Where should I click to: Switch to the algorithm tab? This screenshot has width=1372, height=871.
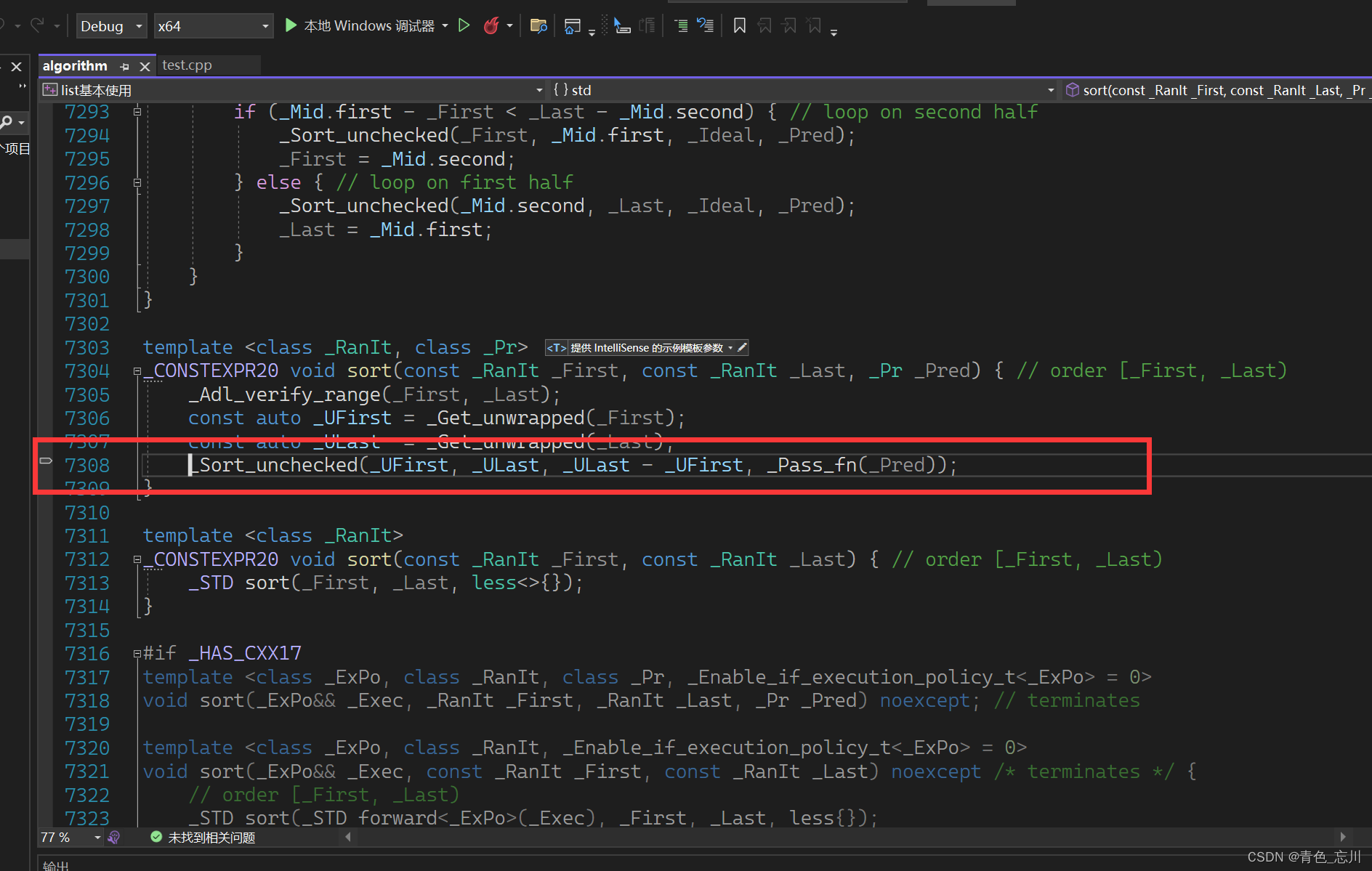pos(75,65)
